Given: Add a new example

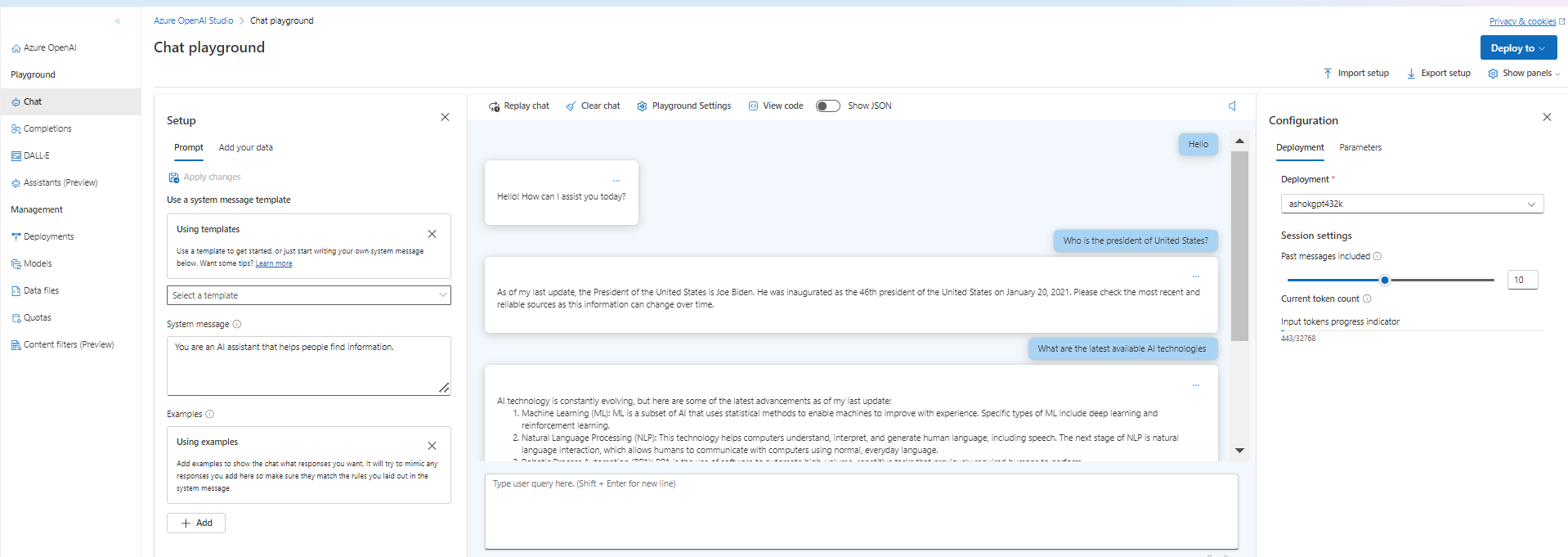Looking at the screenshot, I should (x=196, y=523).
